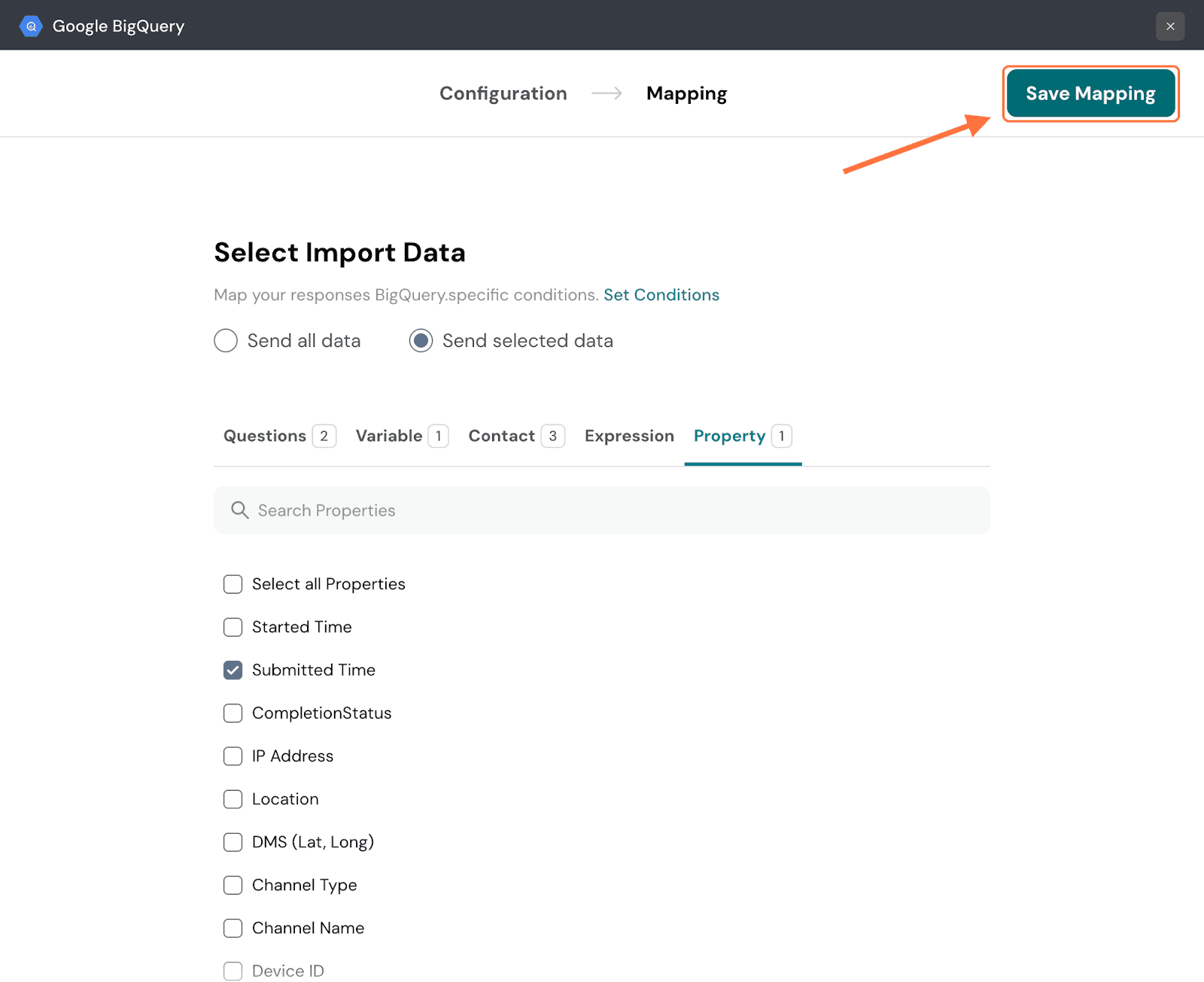This screenshot has width=1204, height=982.
Task: Tick the Channel Type checkbox
Action: (x=233, y=885)
